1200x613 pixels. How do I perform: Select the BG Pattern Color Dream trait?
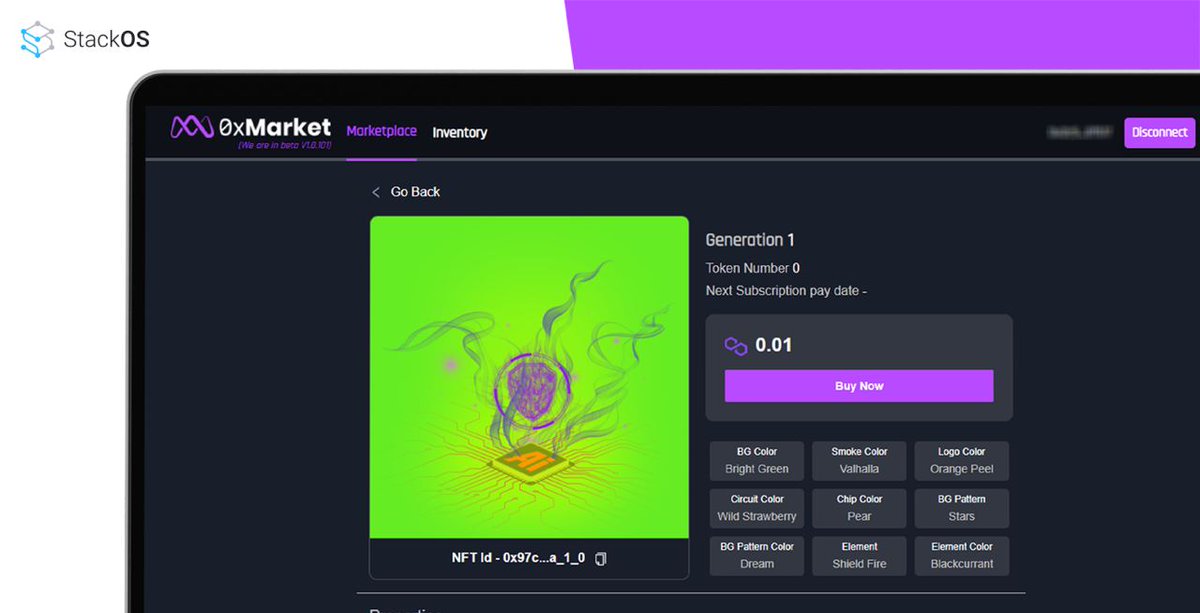click(757, 555)
